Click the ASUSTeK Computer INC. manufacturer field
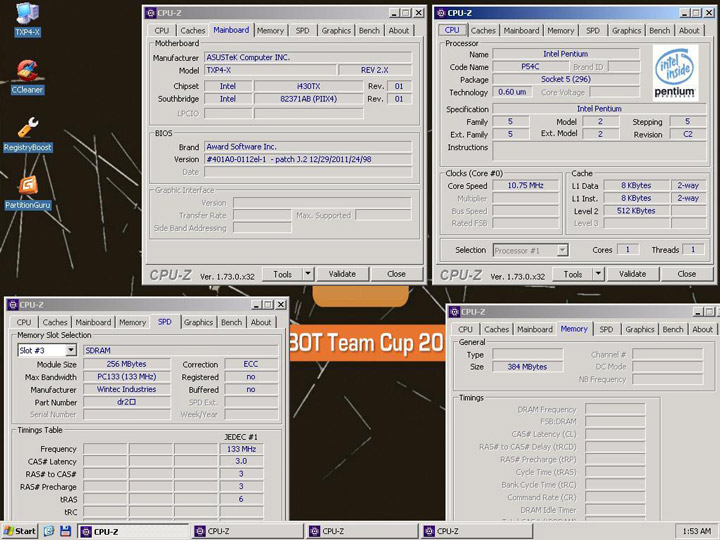The height and width of the screenshot is (540, 720). 308,57
